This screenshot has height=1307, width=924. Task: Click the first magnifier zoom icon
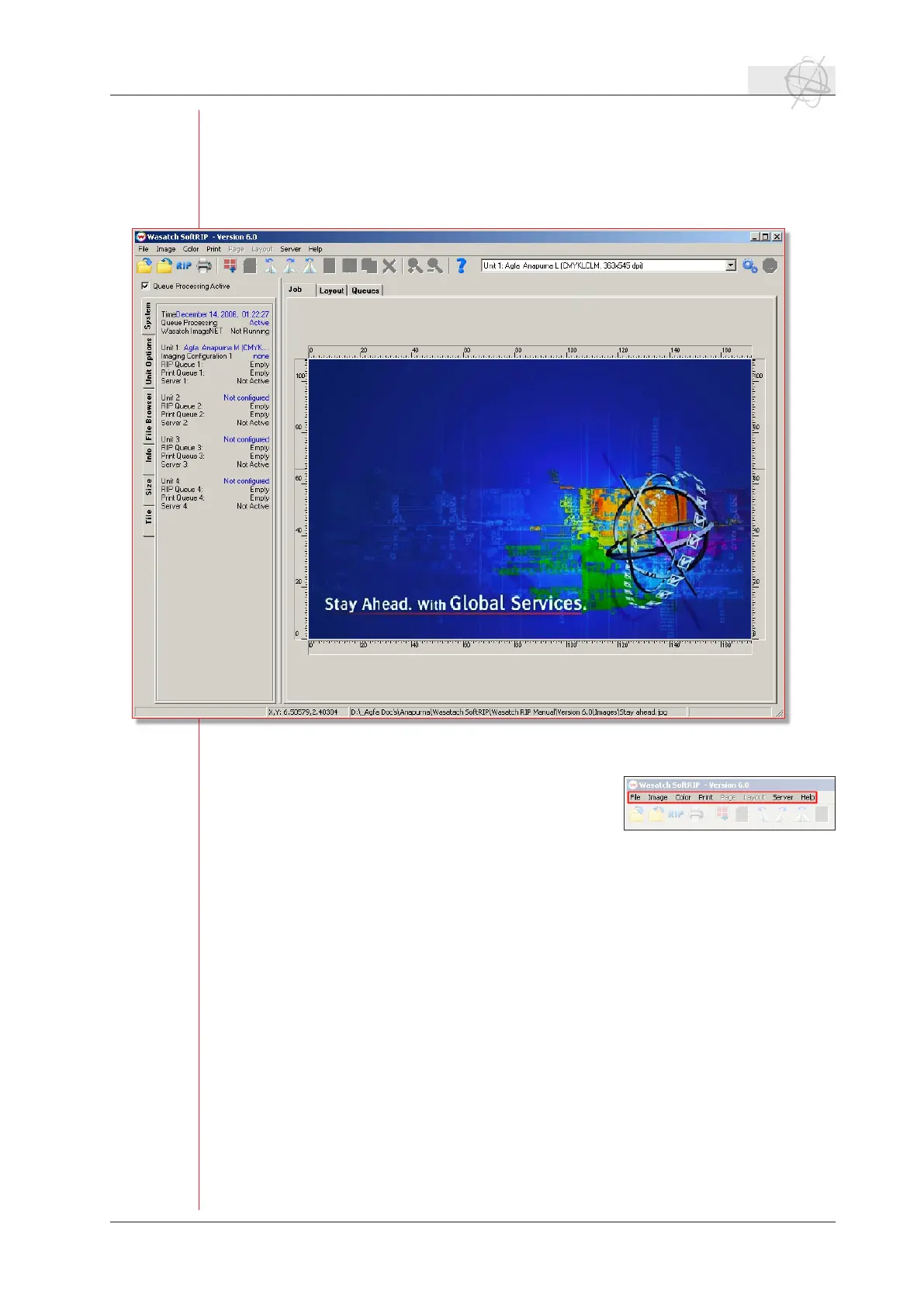(x=415, y=265)
